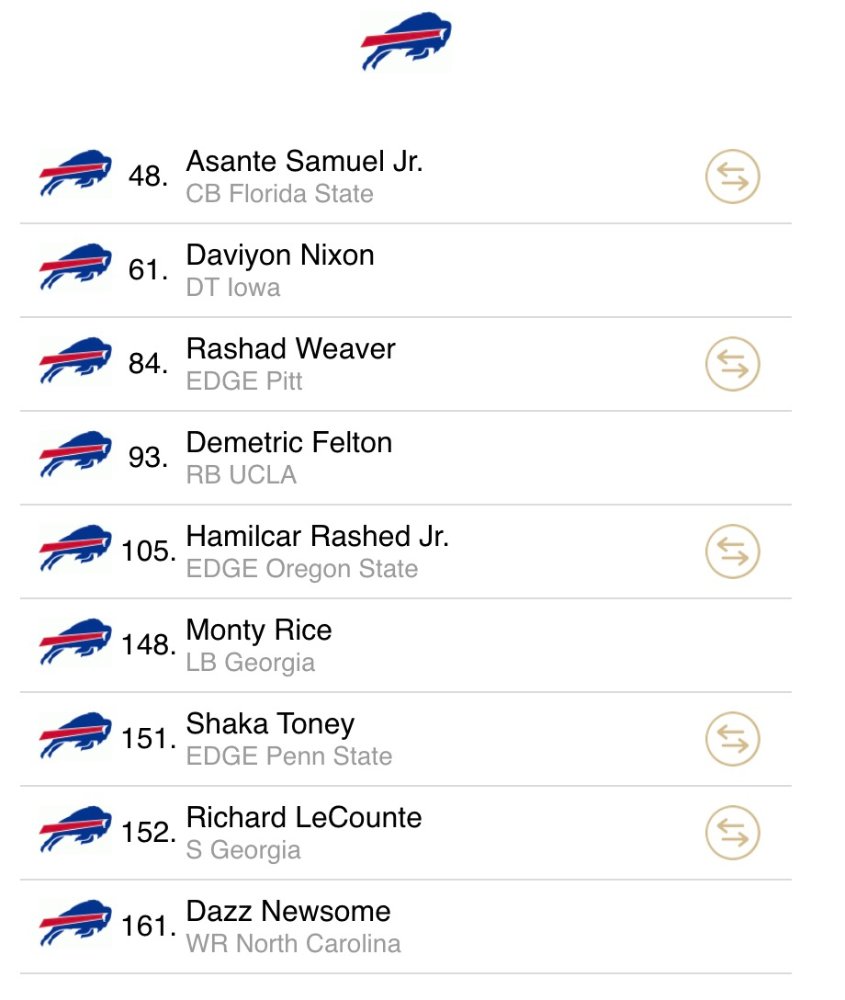Viewport: 845px width, 1000px height.
Task: Click Bills logo beside pick 61
Action: (75, 267)
